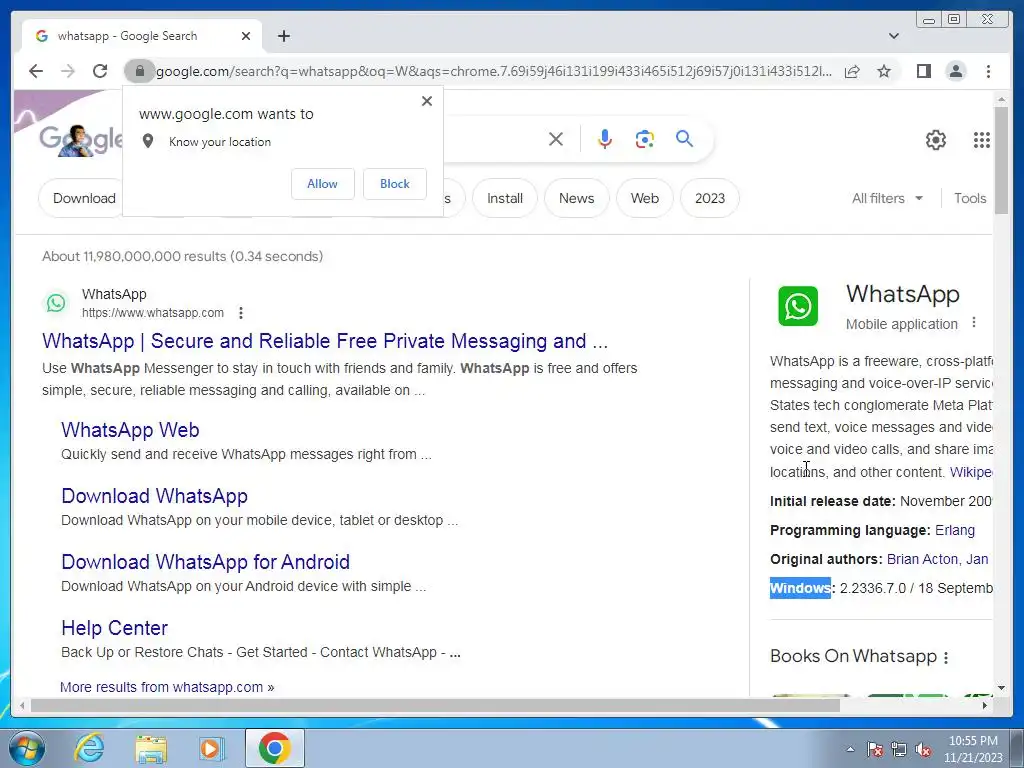Viewport: 1024px width, 768px height.
Task: Open the Windows Start menu
Action: [27, 748]
